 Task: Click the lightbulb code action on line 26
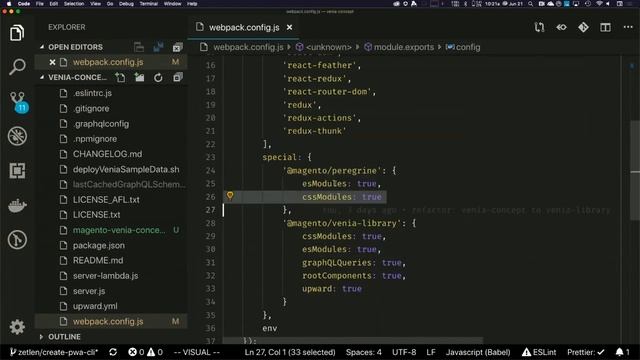(x=230, y=196)
